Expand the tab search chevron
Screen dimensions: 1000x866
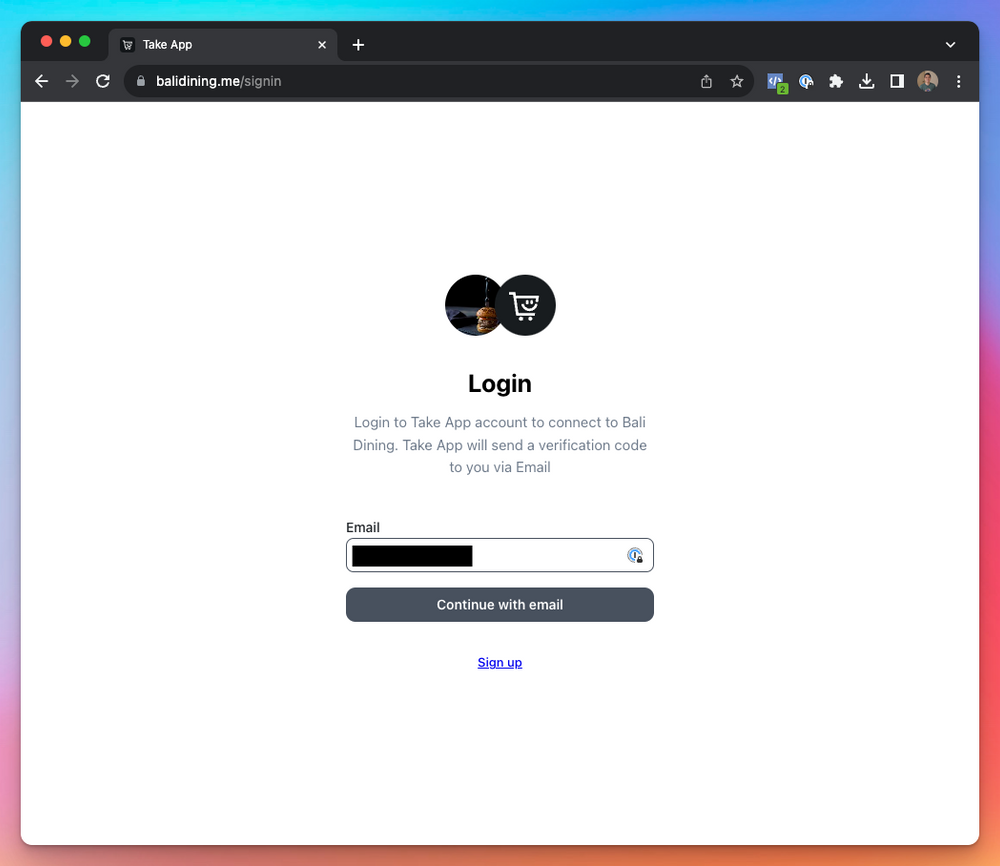[950, 45]
